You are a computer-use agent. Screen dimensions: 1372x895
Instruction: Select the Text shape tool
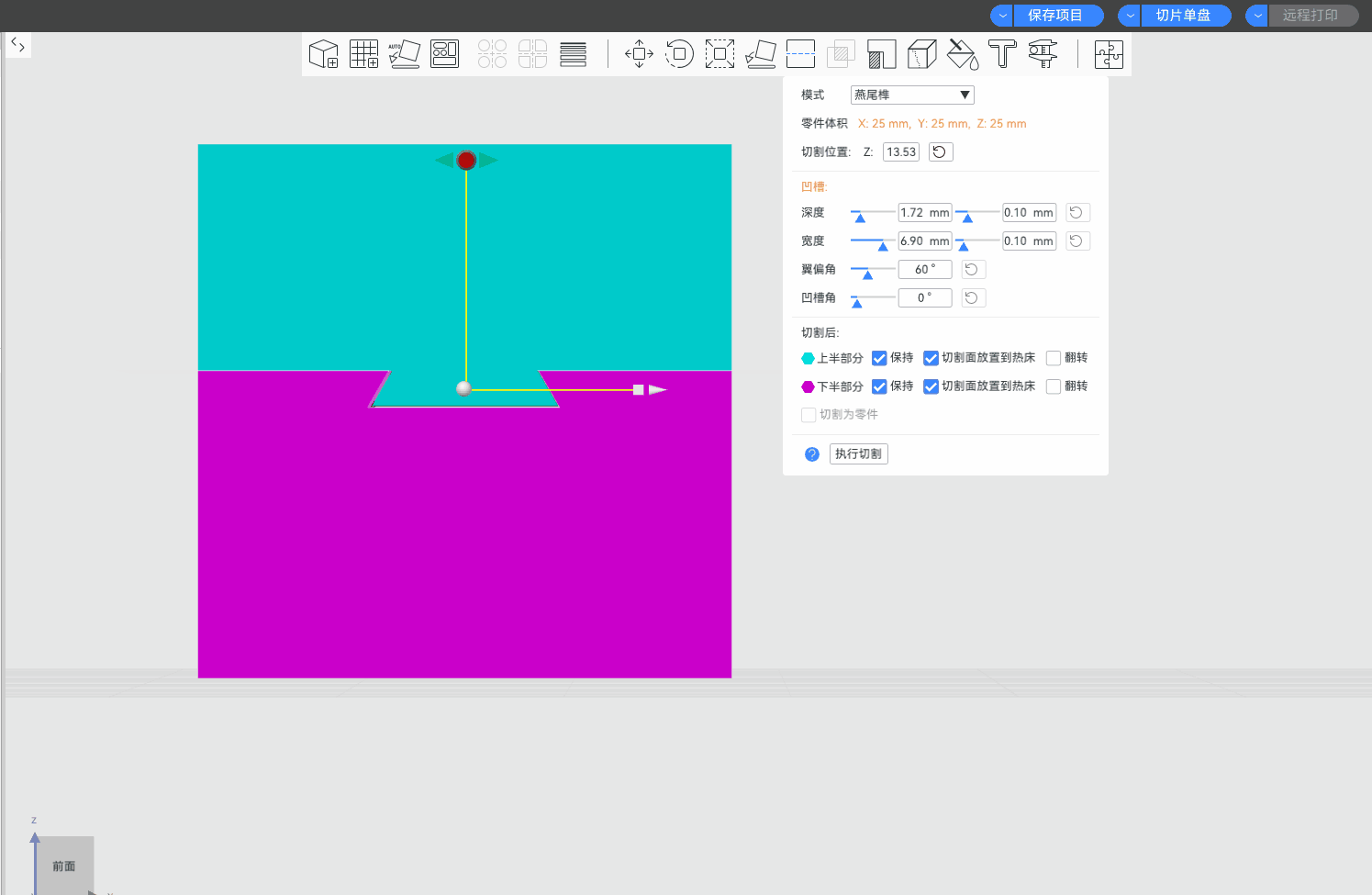(1002, 54)
